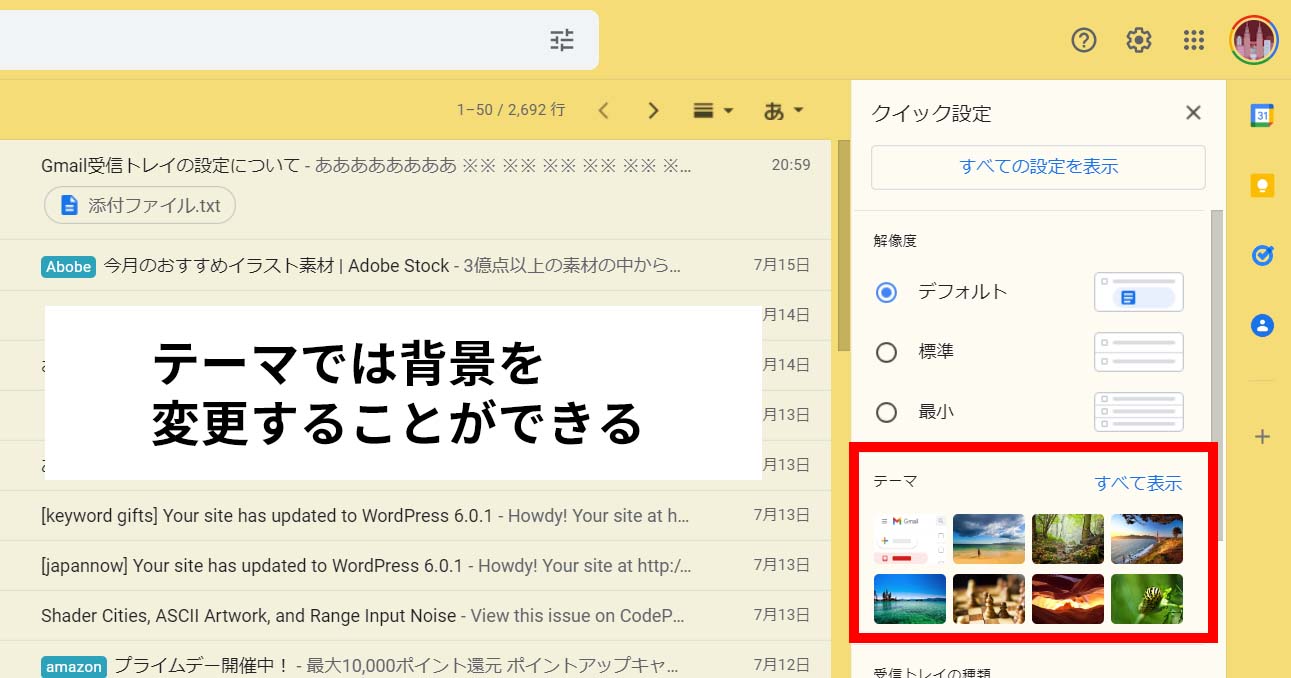Screen dimensions: 1291x678
Task: Open [keyword gifts] WordPress 6.0.1 email
Action: coord(415,515)
